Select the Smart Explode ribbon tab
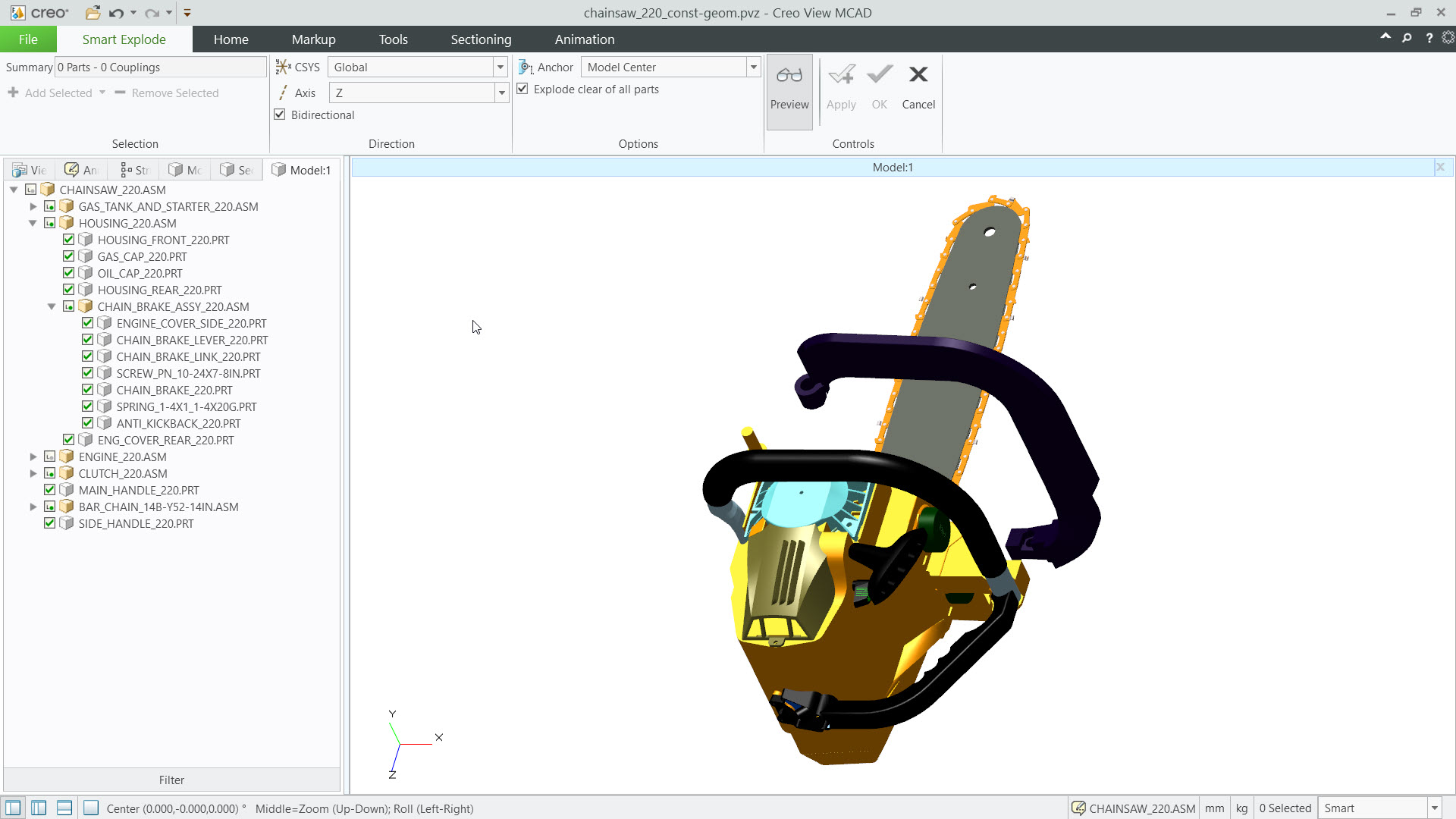 click(124, 39)
